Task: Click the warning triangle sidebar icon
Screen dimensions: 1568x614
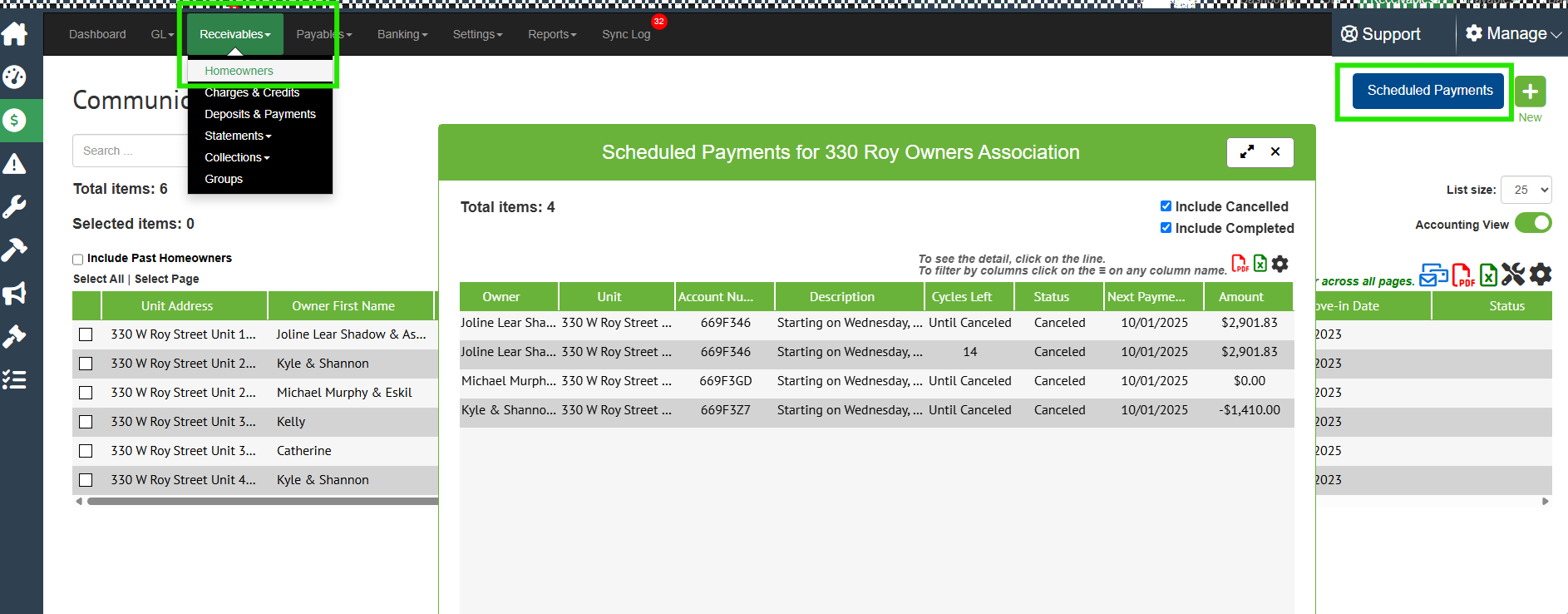Action: click(x=15, y=164)
